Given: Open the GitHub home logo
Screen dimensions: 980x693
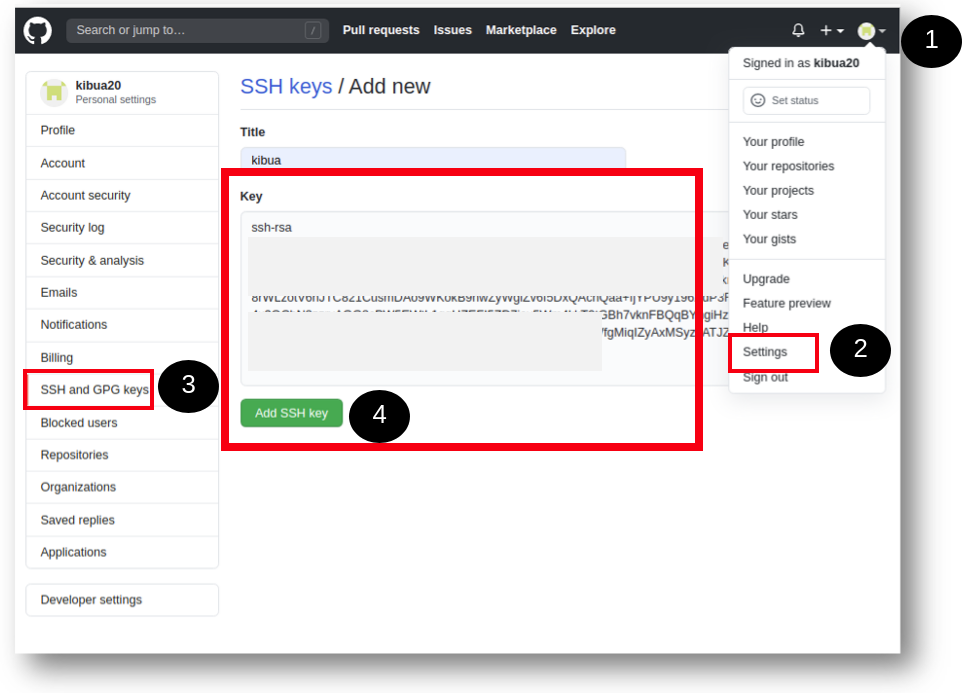Looking at the screenshot, I should point(38,31).
